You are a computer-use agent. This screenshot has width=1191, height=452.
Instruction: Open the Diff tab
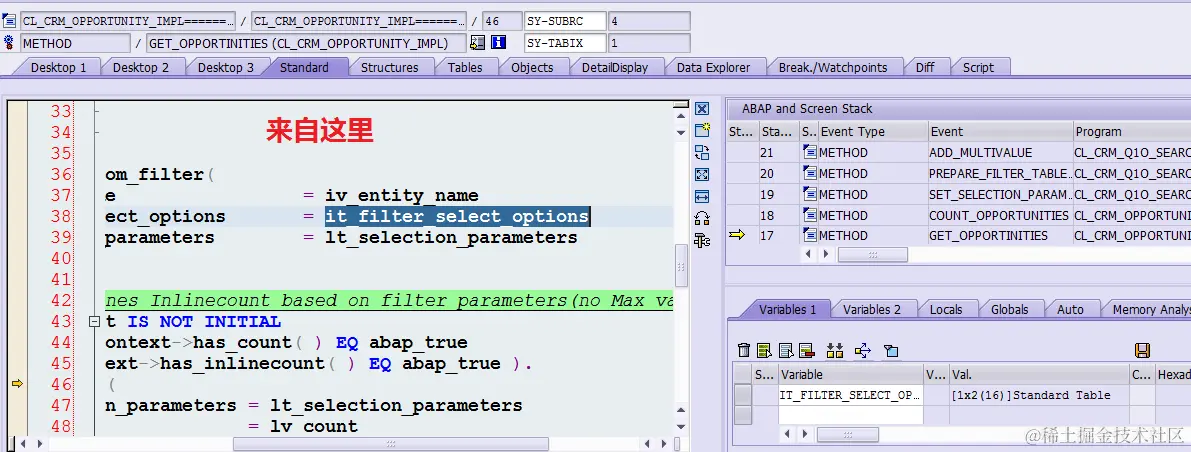[925, 67]
